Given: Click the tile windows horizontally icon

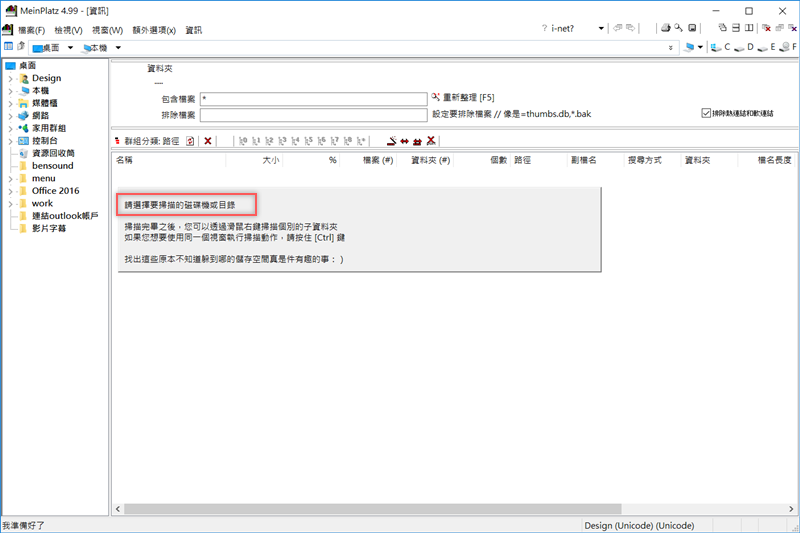Looking at the screenshot, I should coord(736,28).
